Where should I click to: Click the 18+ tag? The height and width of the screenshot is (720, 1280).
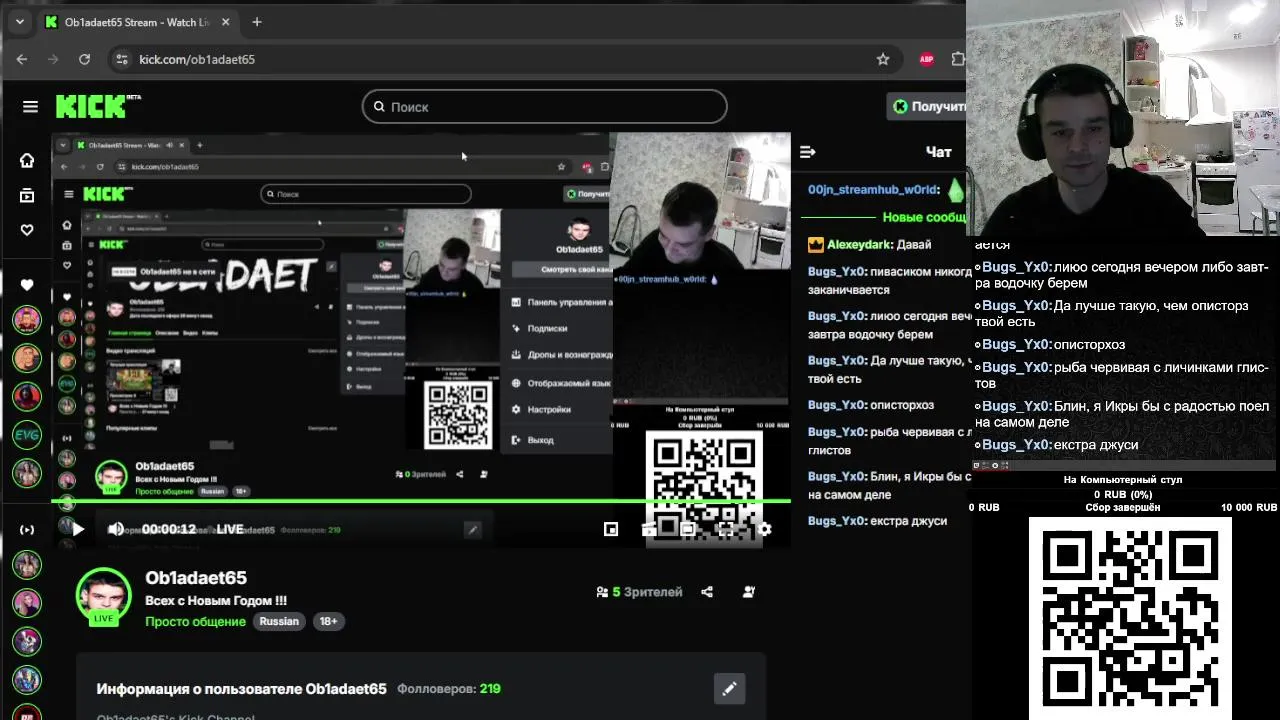(328, 621)
